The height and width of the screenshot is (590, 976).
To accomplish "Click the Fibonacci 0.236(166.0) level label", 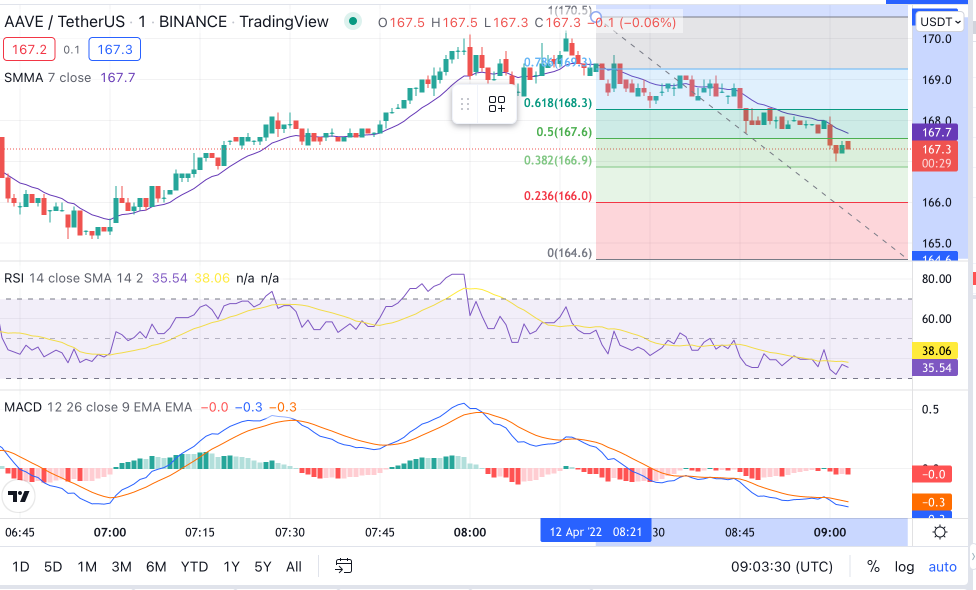I will click(558, 195).
